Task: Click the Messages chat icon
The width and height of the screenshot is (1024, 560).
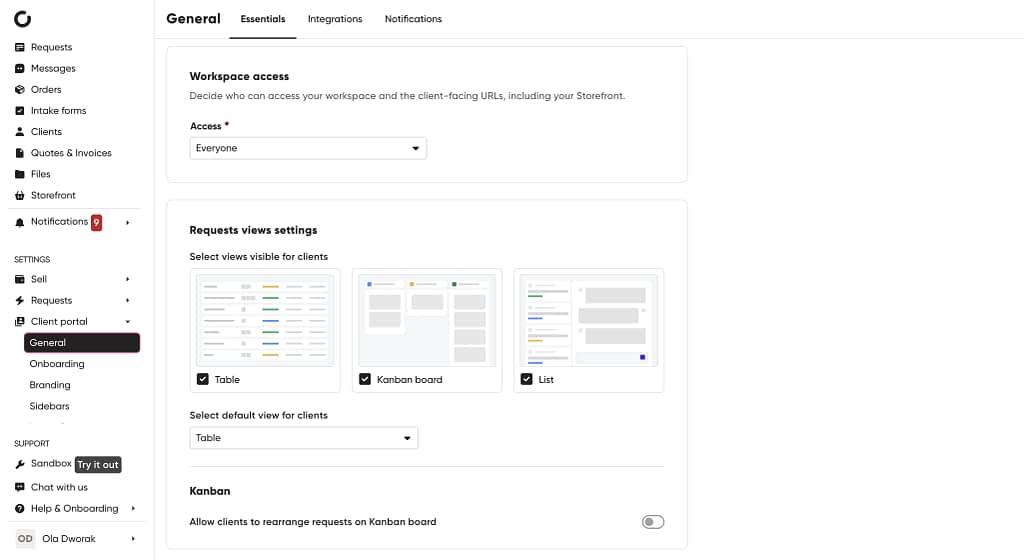Action: (20, 69)
